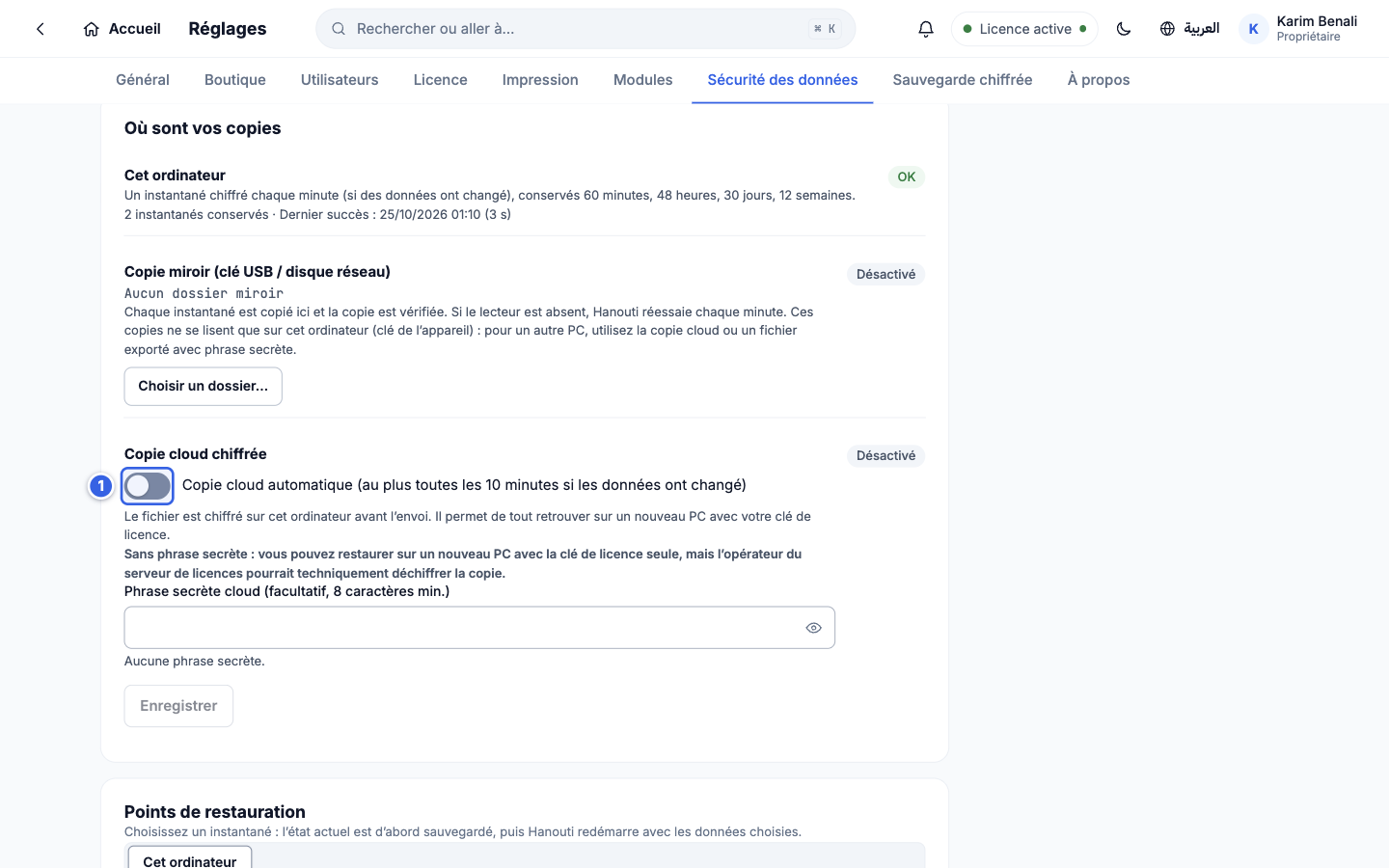1389x868 pixels.
Task: Click the 'Désactivé' badge for cloud copy
Action: (886, 456)
